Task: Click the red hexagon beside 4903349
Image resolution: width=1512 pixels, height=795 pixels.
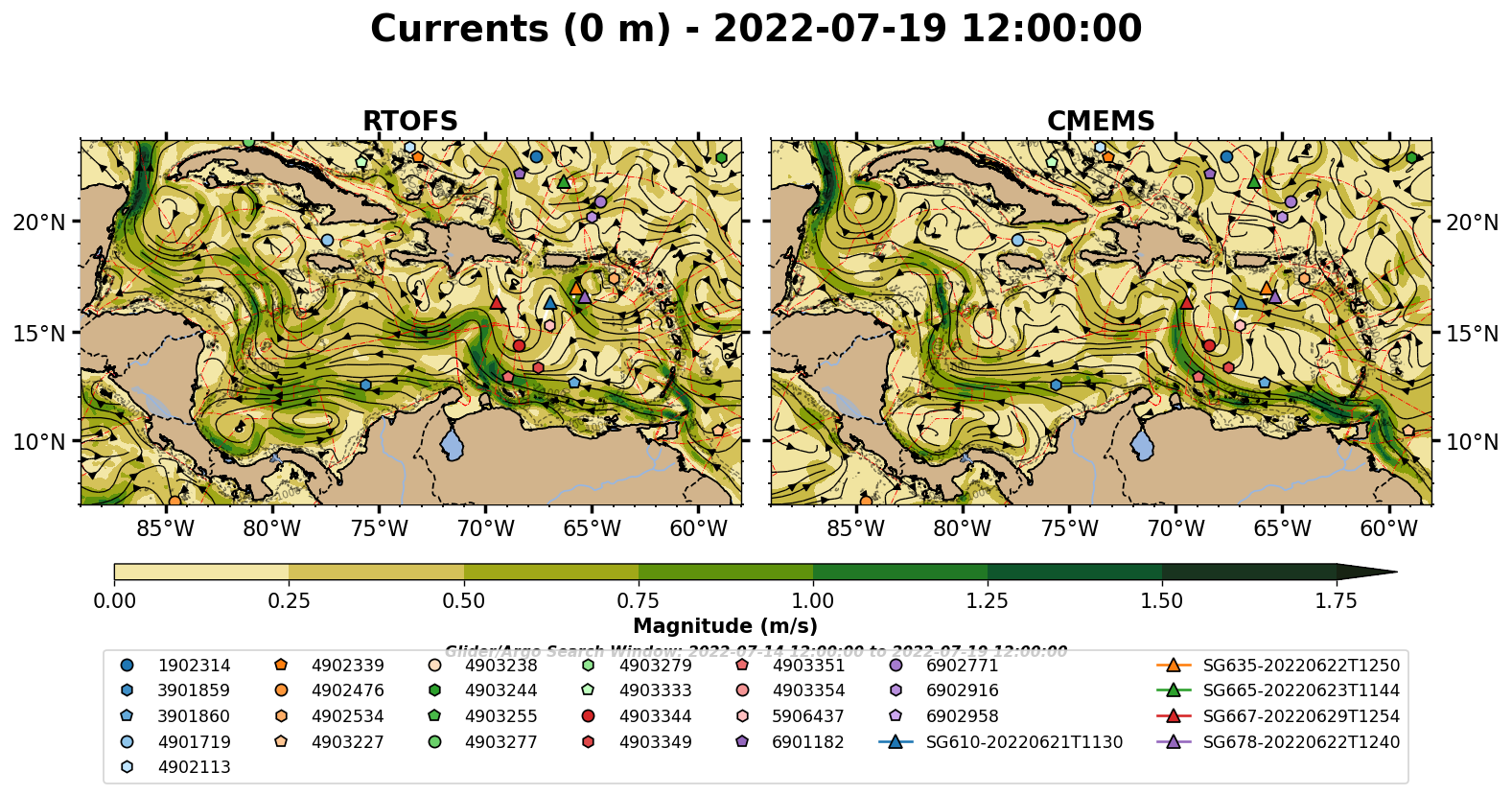Action: coord(588,741)
